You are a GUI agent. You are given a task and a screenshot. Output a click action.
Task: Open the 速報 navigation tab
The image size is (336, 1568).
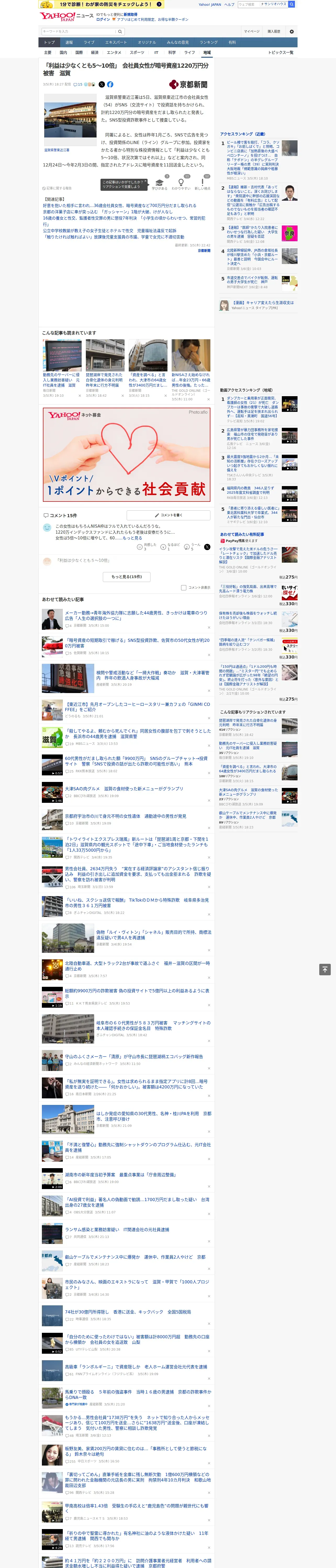click(69, 43)
